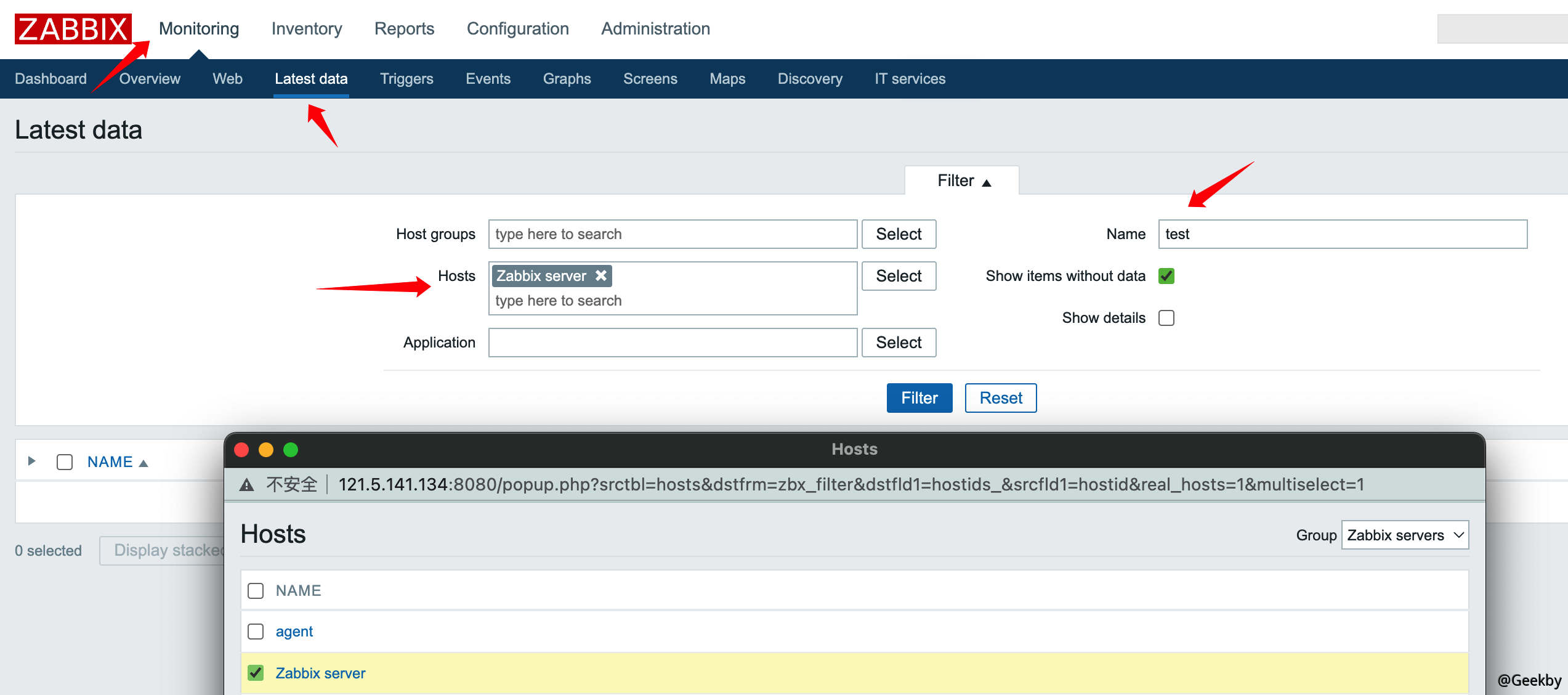Click the Name input field containing test
Screen dimensions: 1568x695
(1343, 234)
